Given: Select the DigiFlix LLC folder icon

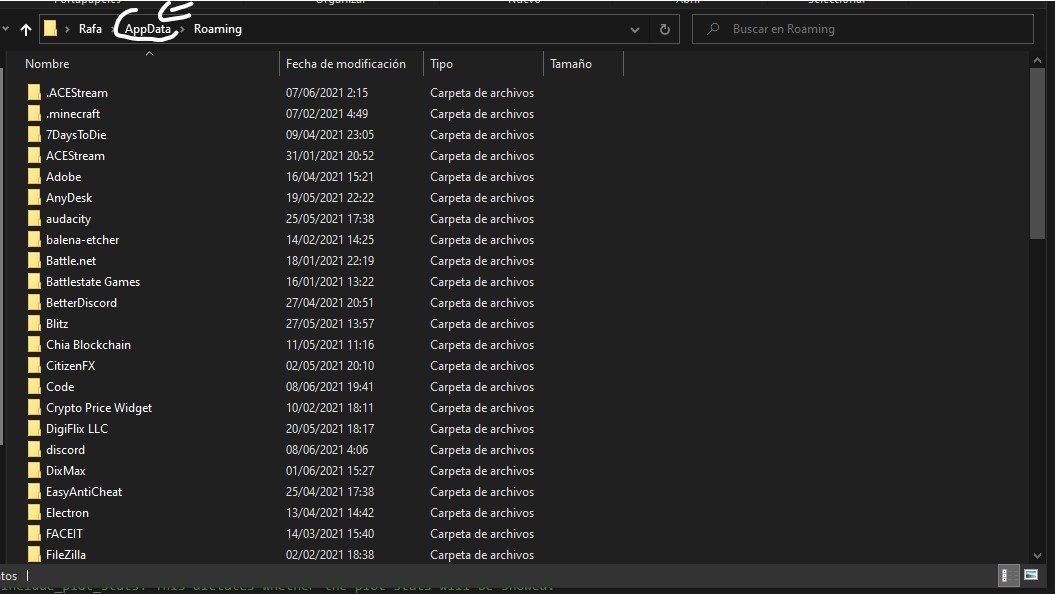Looking at the screenshot, I should [x=34, y=429].
